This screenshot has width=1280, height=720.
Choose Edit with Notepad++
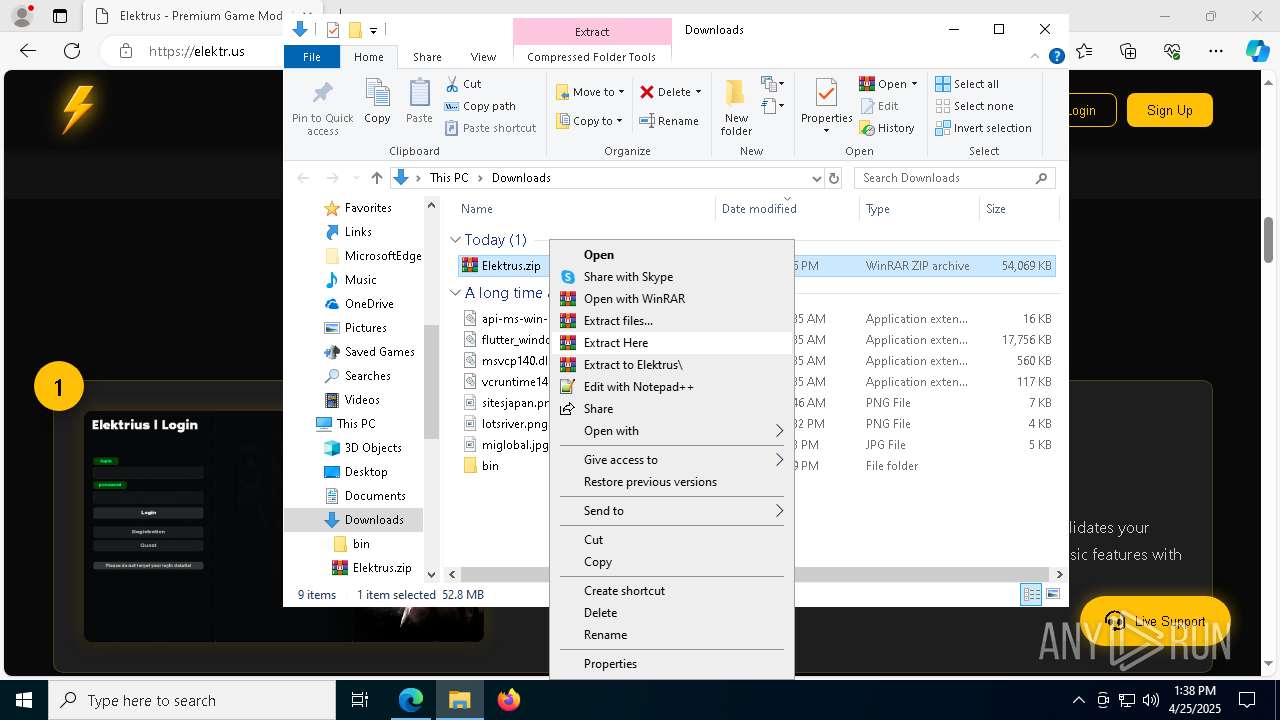(x=672, y=387)
